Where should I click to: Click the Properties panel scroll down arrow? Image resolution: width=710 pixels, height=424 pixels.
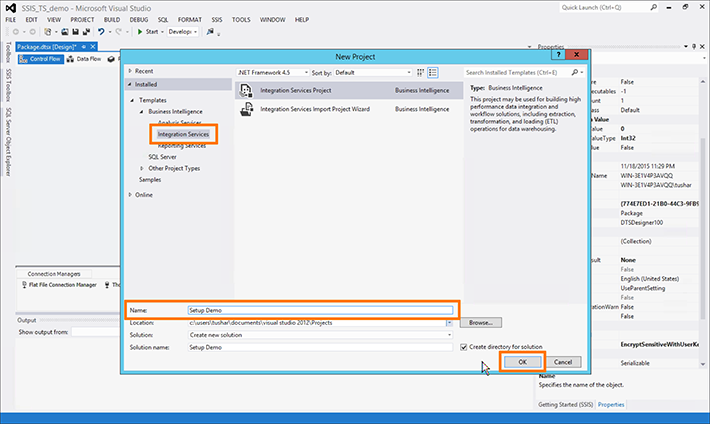(702, 364)
